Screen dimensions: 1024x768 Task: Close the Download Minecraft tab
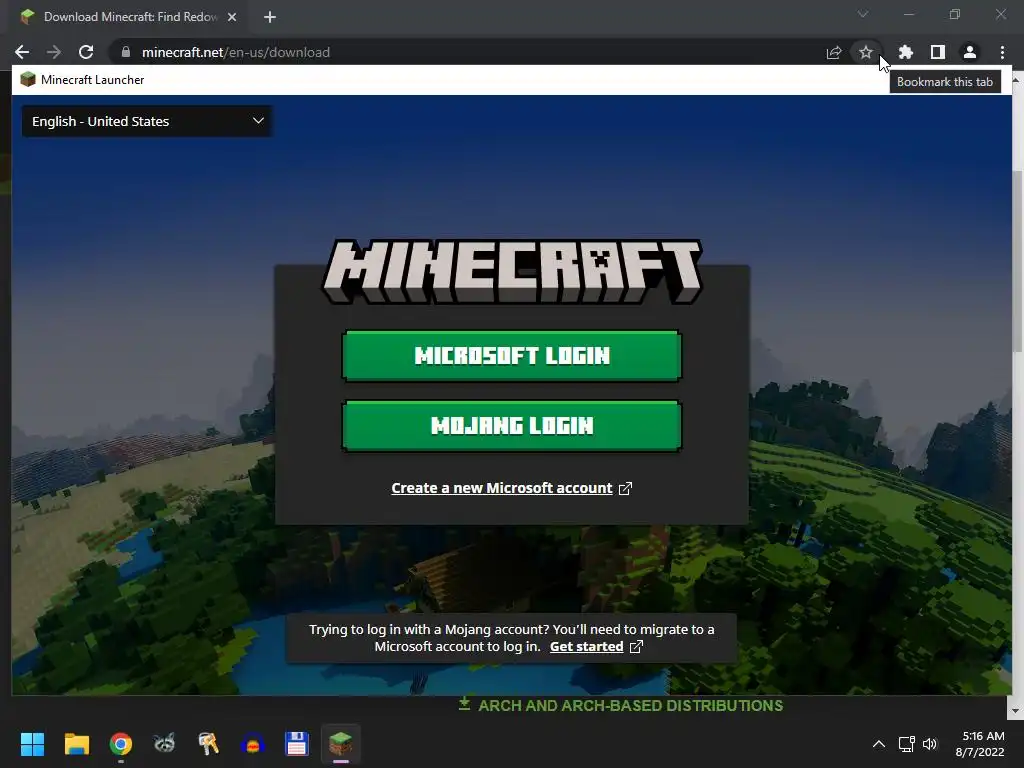[232, 17]
